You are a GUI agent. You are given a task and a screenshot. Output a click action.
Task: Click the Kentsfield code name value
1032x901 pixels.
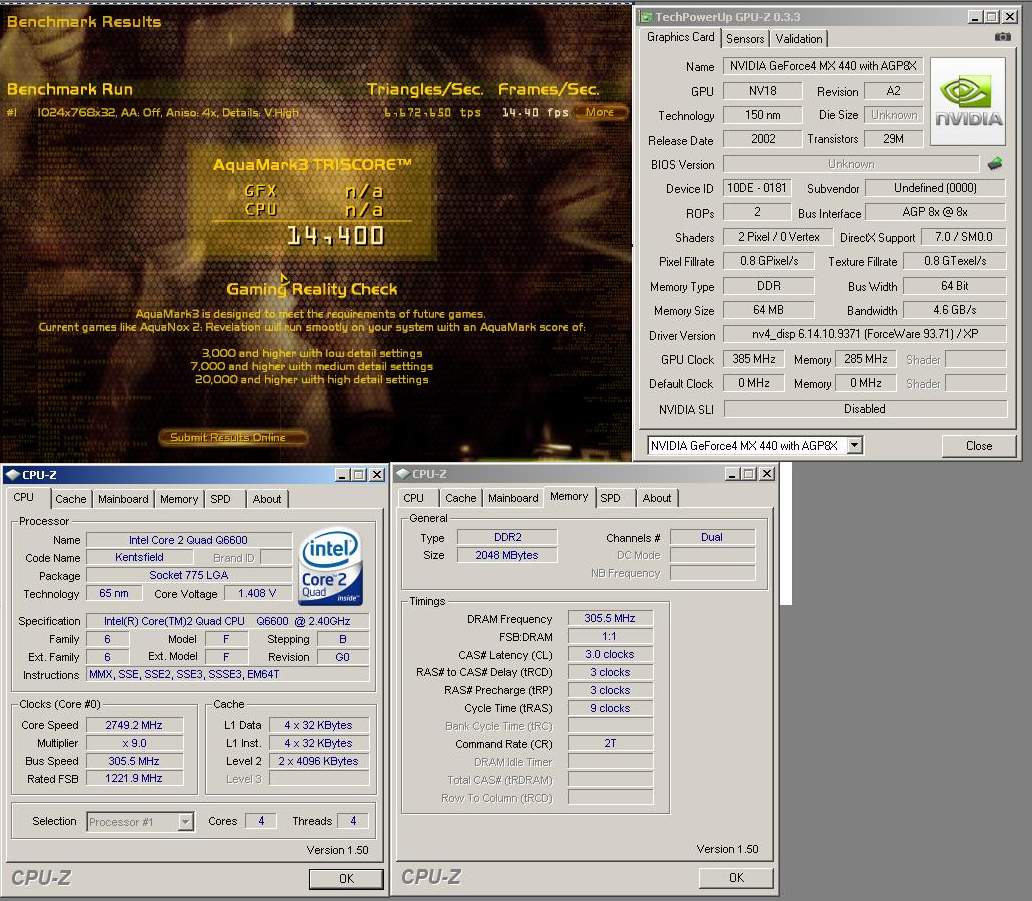pos(139,557)
